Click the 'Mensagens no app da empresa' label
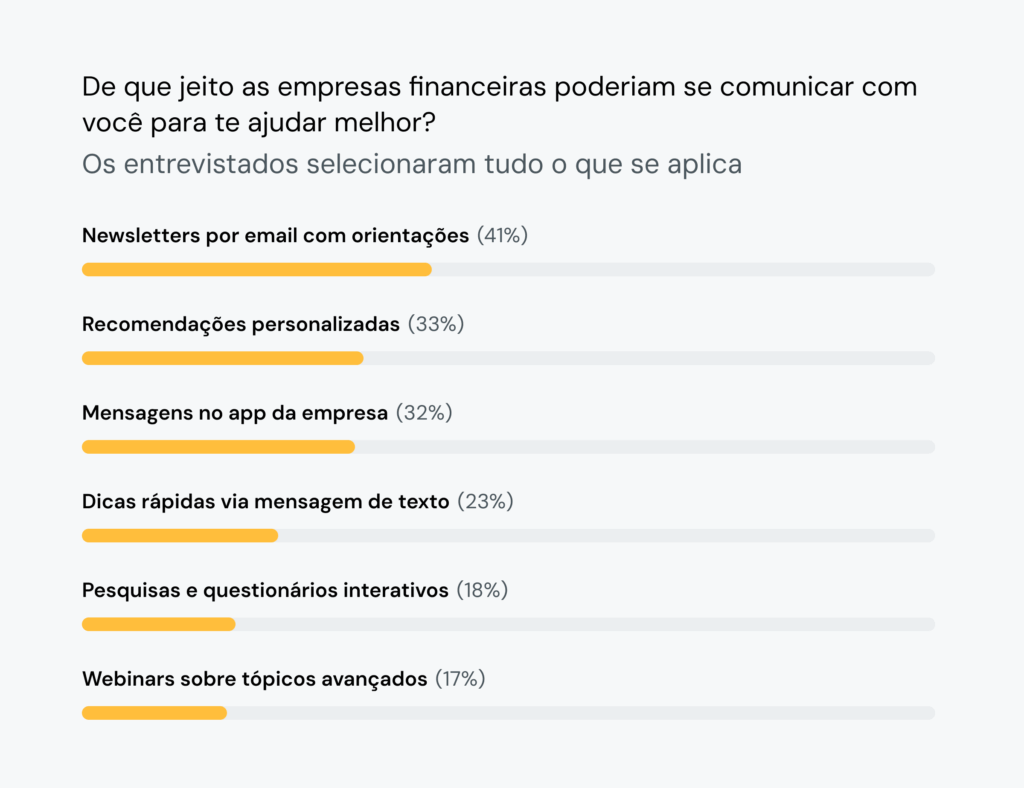The width and height of the screenshot is (1024, 788). pyautogui.click(x=235, y=413)
